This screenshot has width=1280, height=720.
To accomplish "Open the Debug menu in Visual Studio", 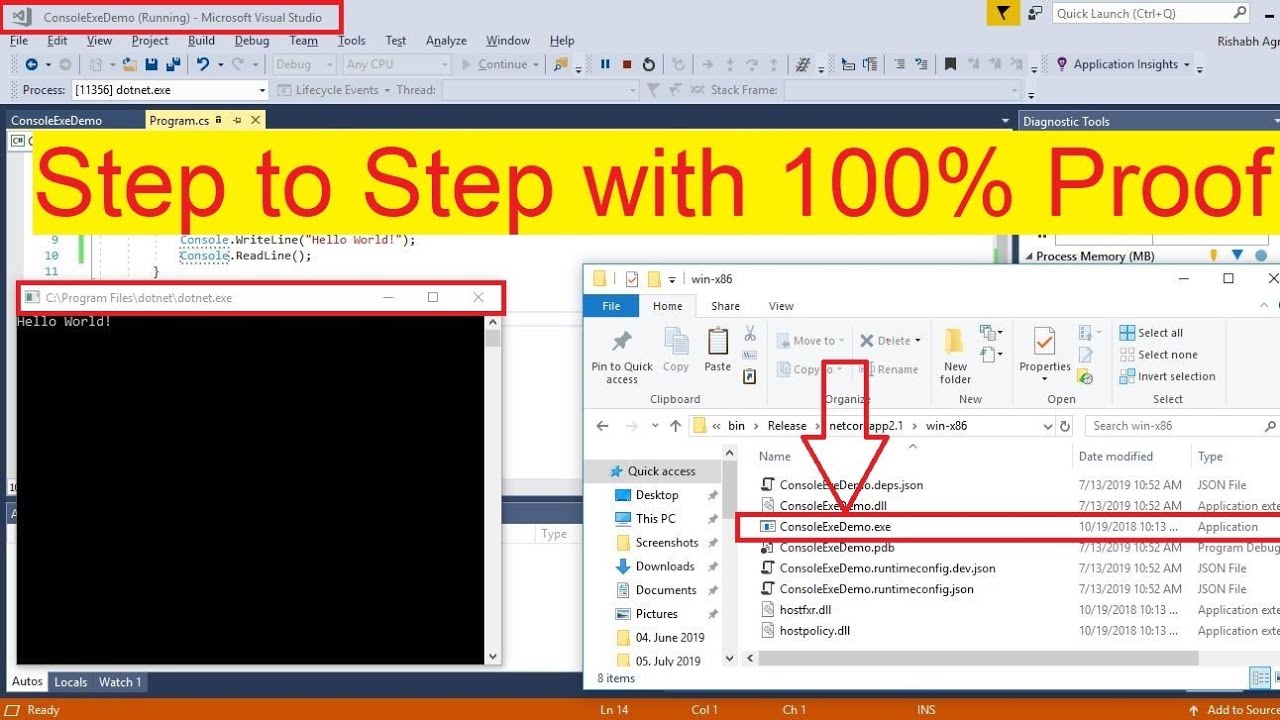I will point(252,41).
